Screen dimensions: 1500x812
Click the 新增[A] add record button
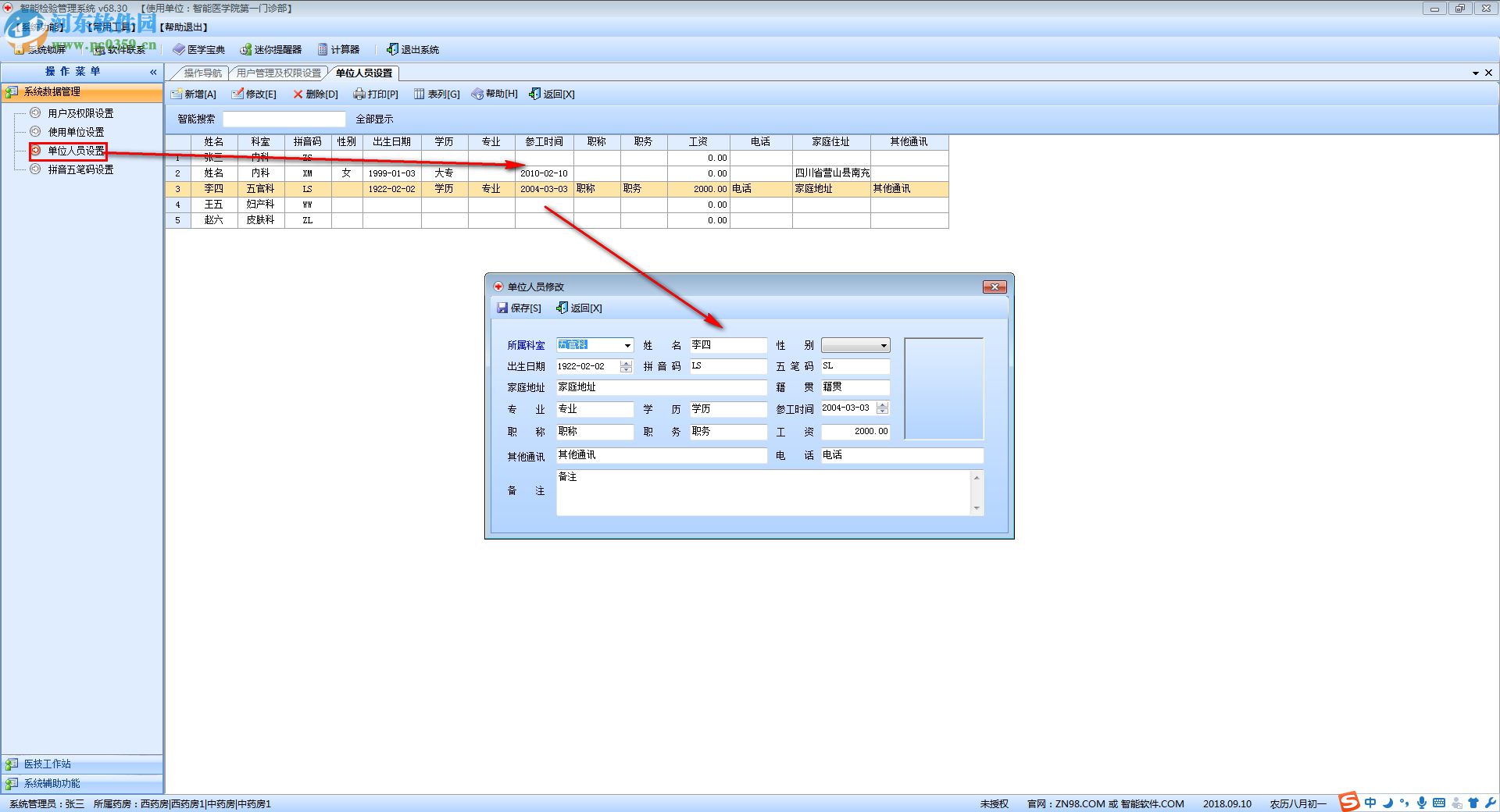(x=193, y=94)
